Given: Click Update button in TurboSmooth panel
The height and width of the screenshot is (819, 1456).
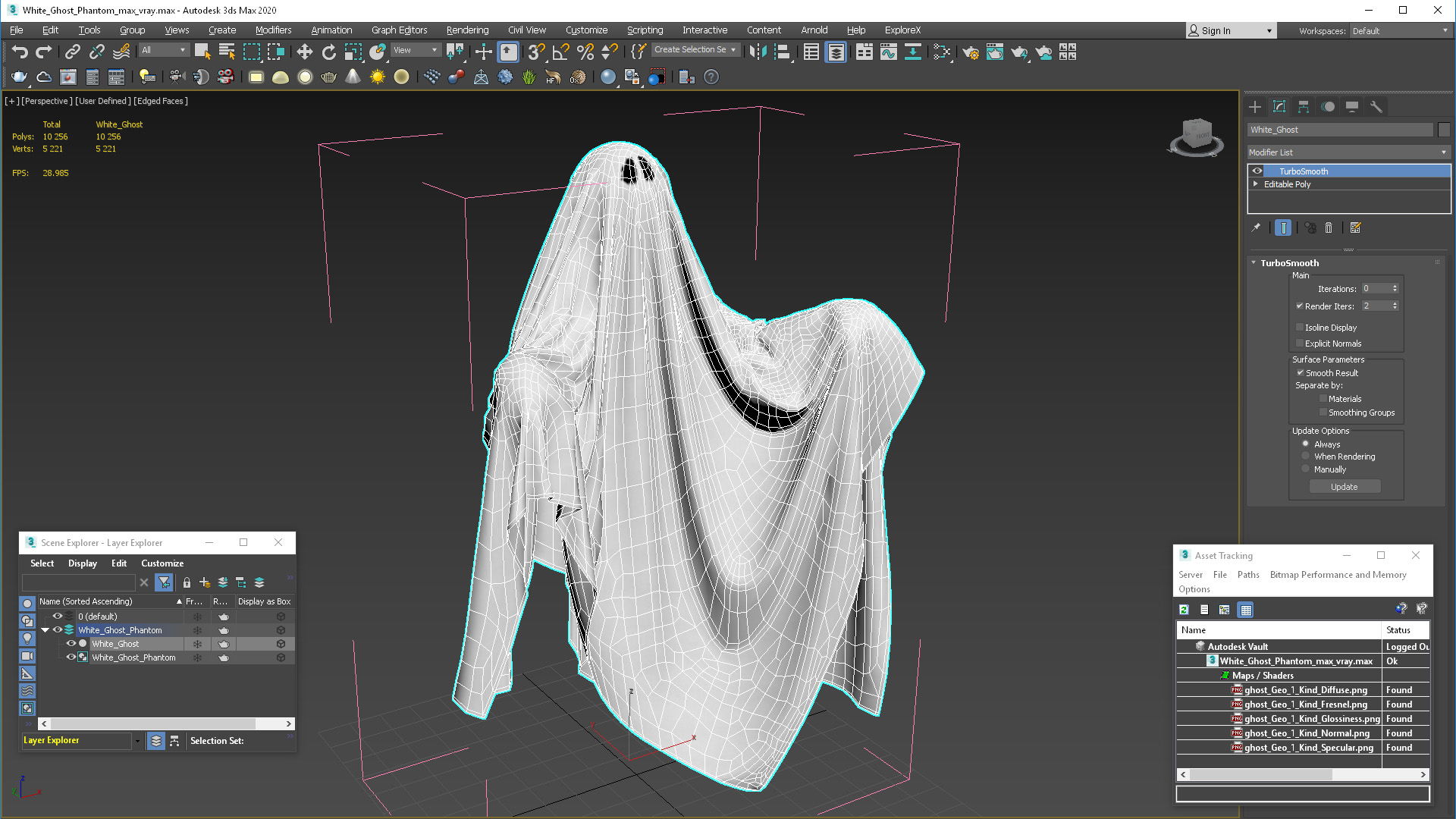Looking at the screenshot, I should point(1343,486).
